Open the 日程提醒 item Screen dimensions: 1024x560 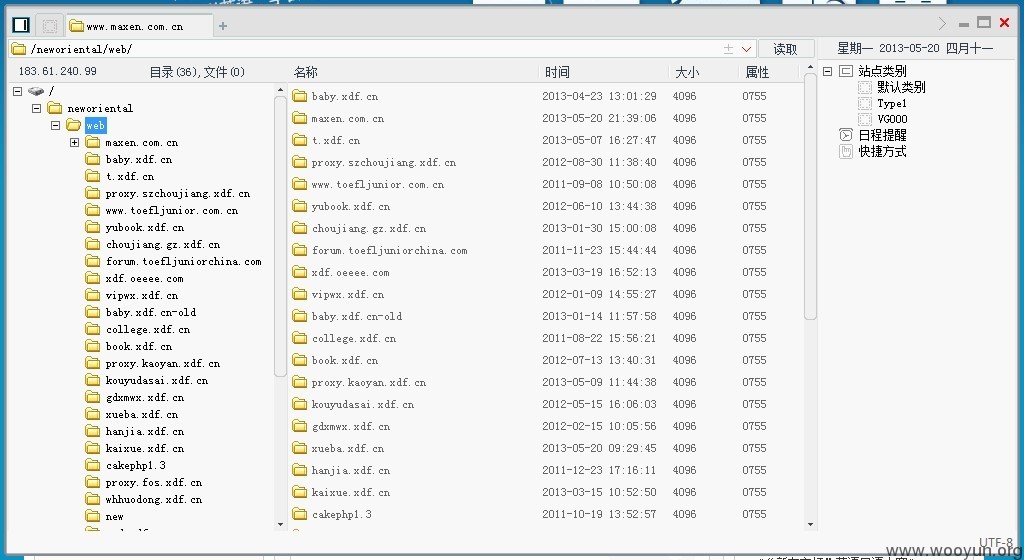(x=882, y=135)
